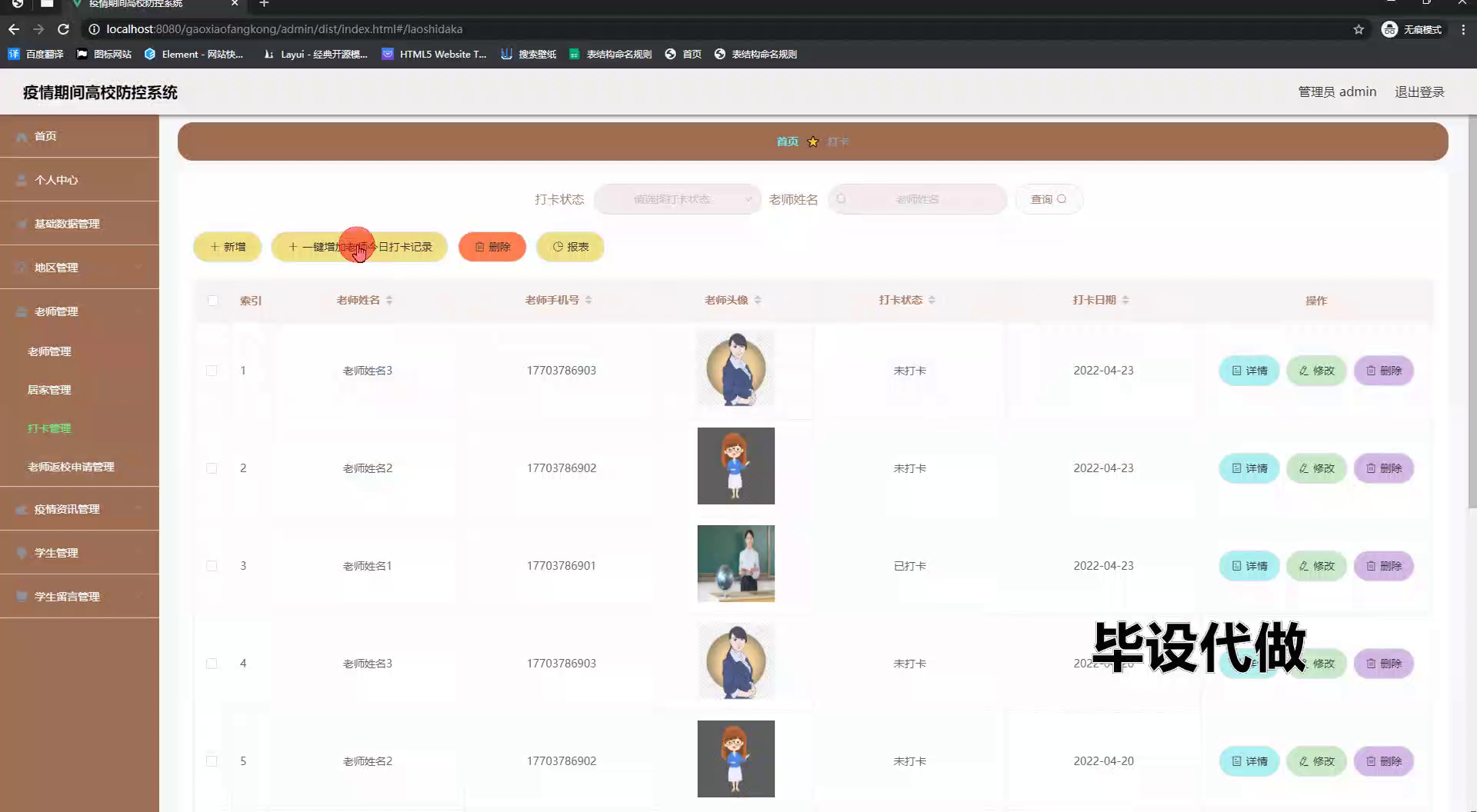The width and height of the screenshot is (1477, 812).
Task: Open the 打卡状态 select dropdown
Action: point(678,199)
